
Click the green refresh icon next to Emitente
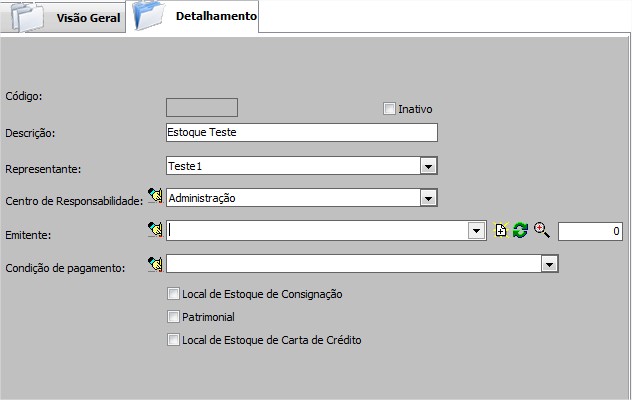(520, 231)
